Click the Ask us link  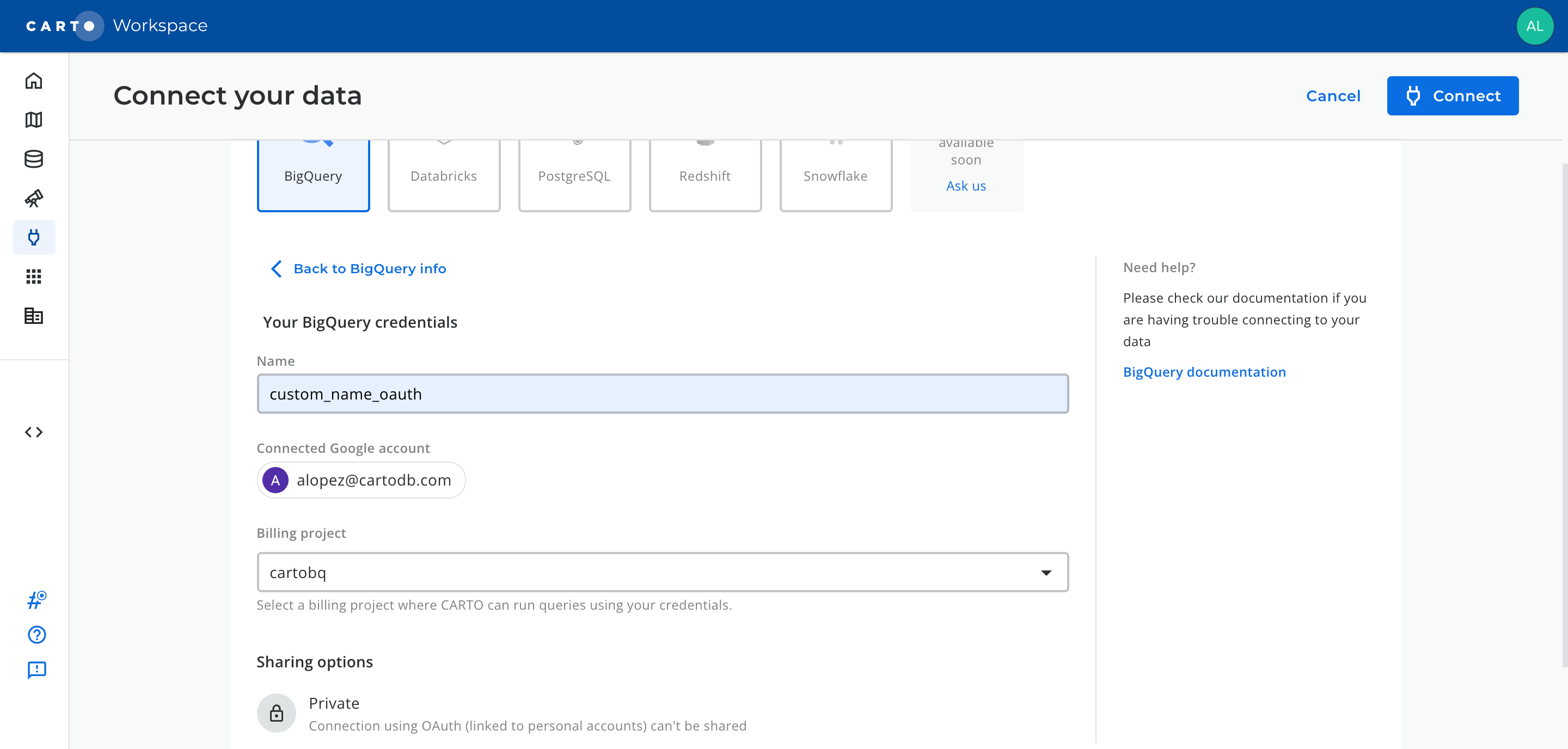(966, 186)
